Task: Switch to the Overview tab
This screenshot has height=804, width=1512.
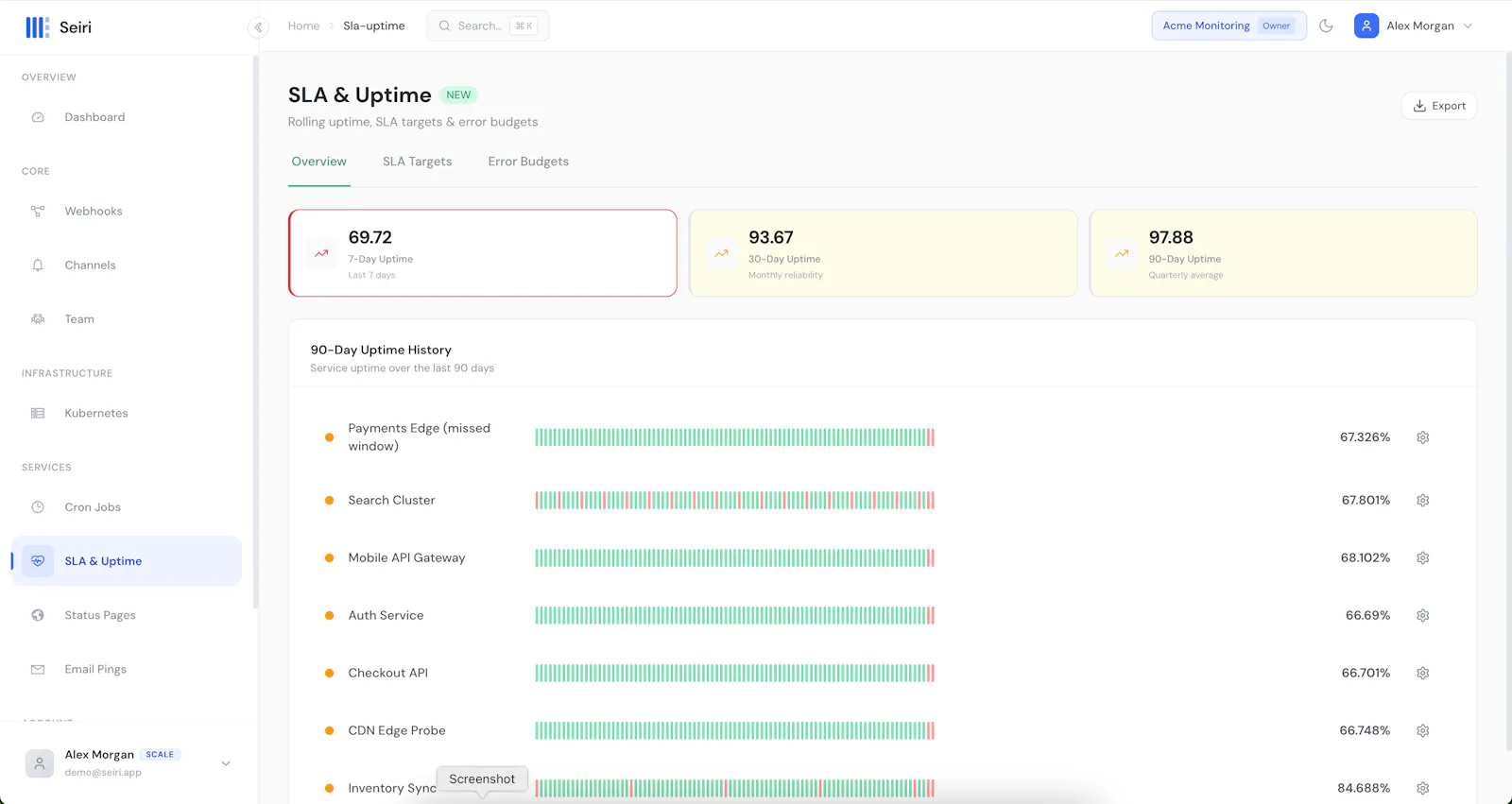Action: (x=319, y=162)
